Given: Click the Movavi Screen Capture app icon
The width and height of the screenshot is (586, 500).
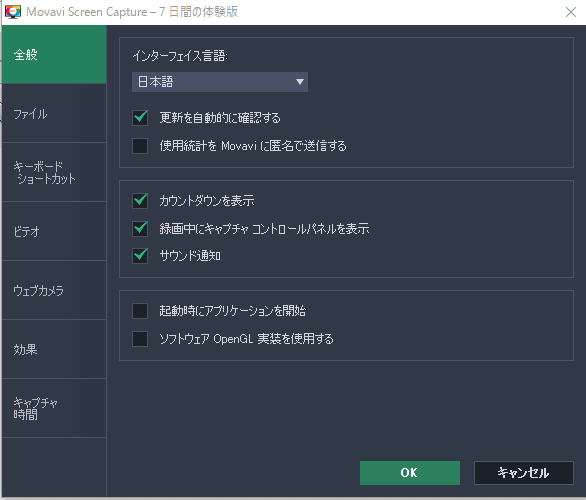Looking at the screenshot, I should [13, 12].
